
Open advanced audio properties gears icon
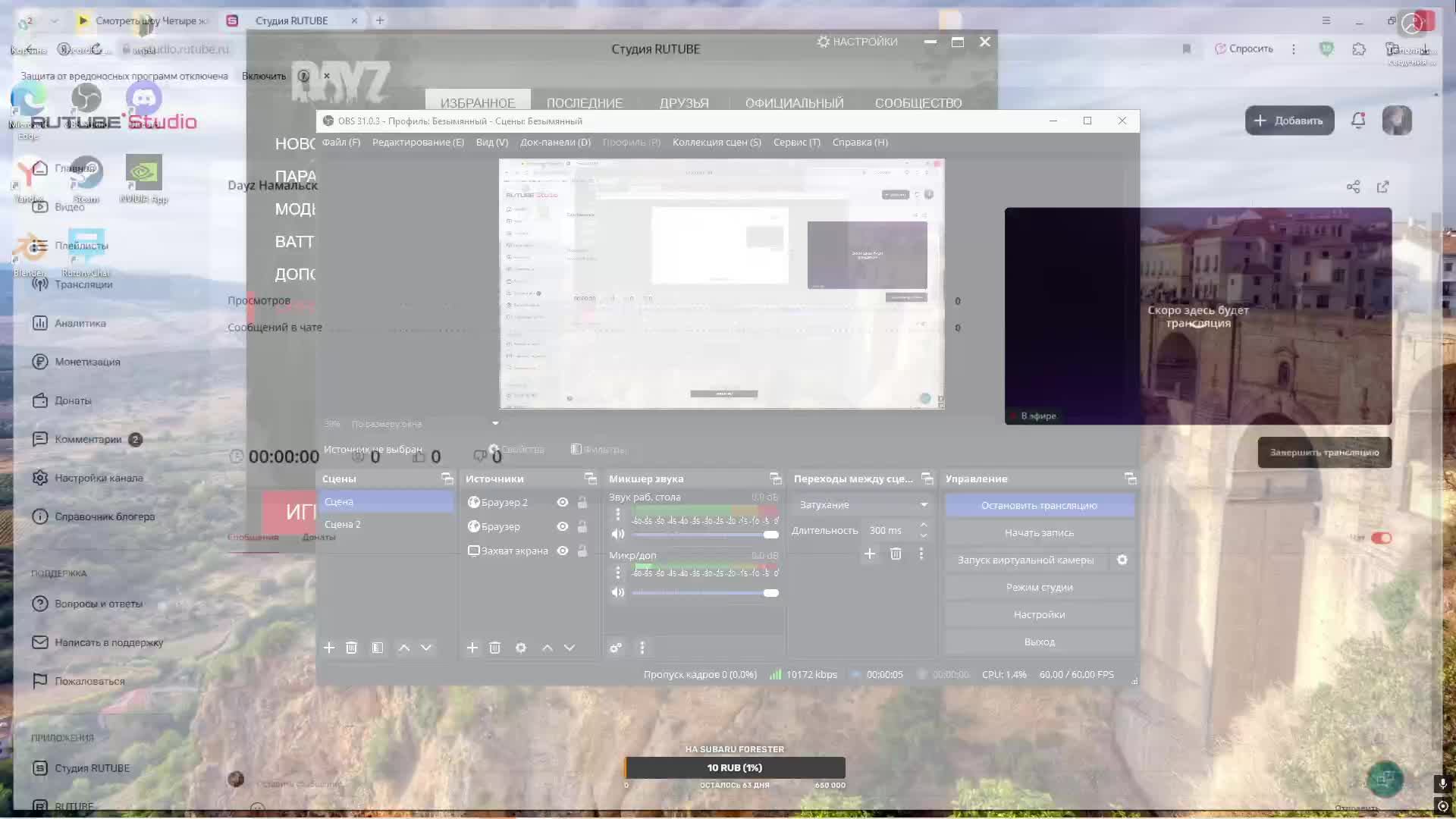click(616, 648)
